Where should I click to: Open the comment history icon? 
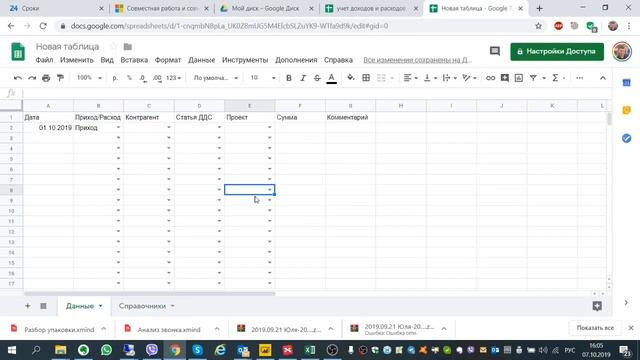tap(495, 51)
